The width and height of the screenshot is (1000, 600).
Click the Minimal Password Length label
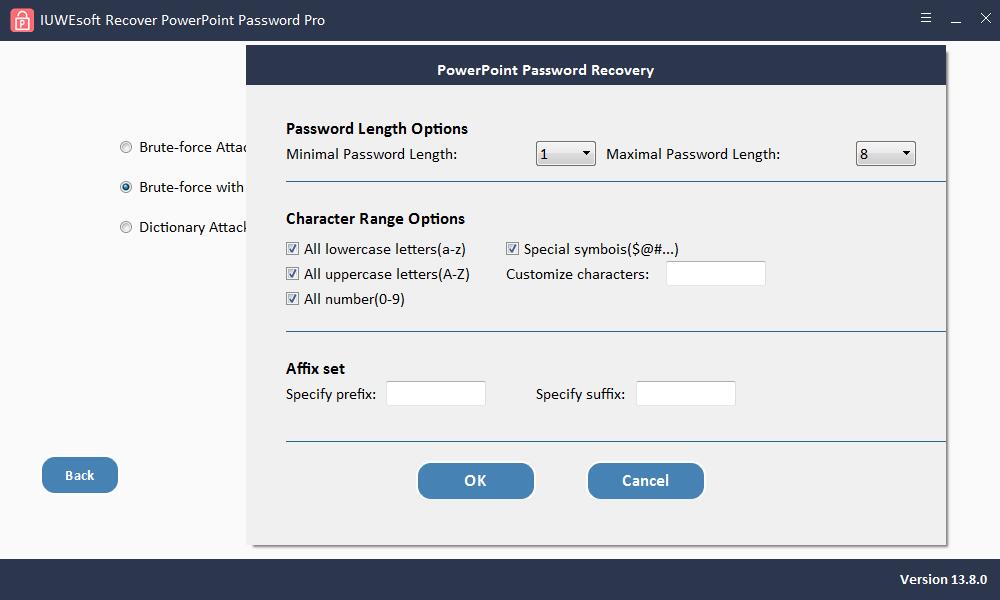pos(372,154)
